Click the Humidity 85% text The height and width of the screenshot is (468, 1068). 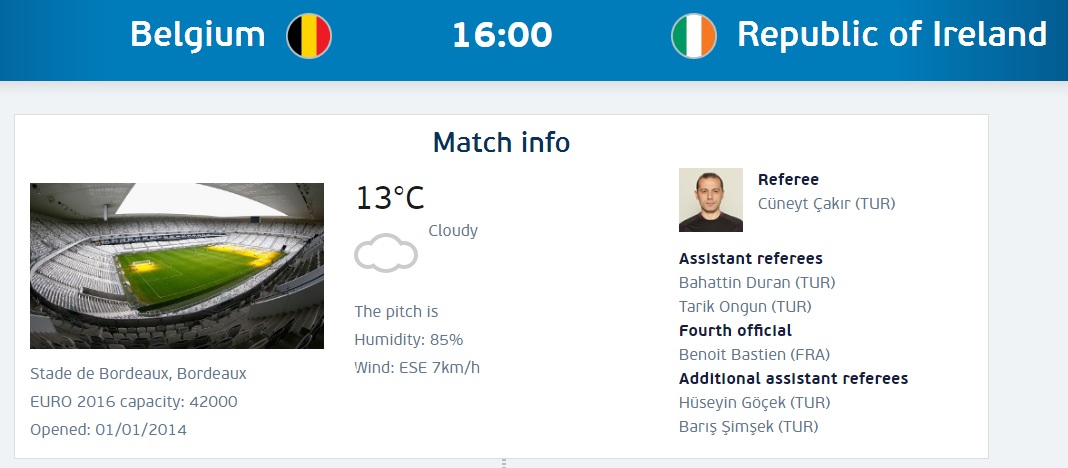point(409,340)
